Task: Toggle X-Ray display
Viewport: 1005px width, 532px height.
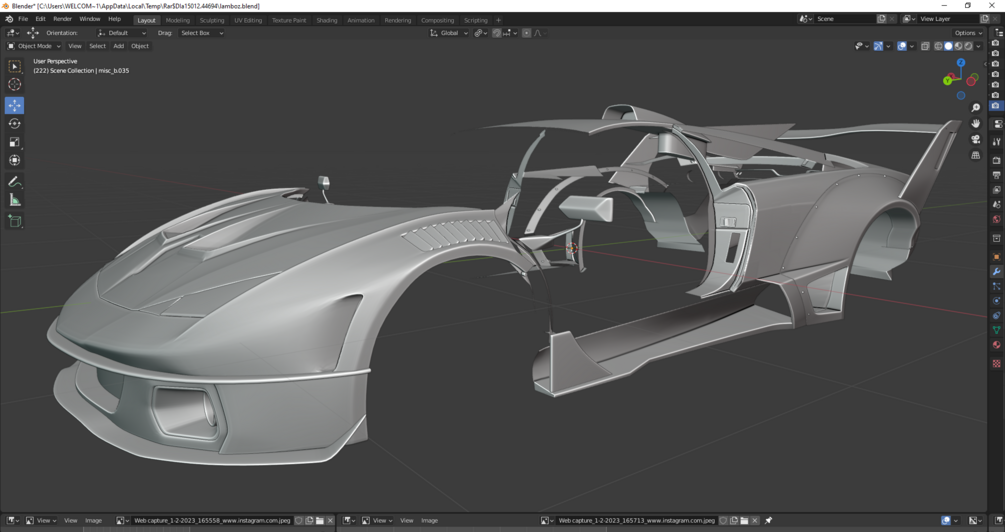Action: tap(925, 46)
